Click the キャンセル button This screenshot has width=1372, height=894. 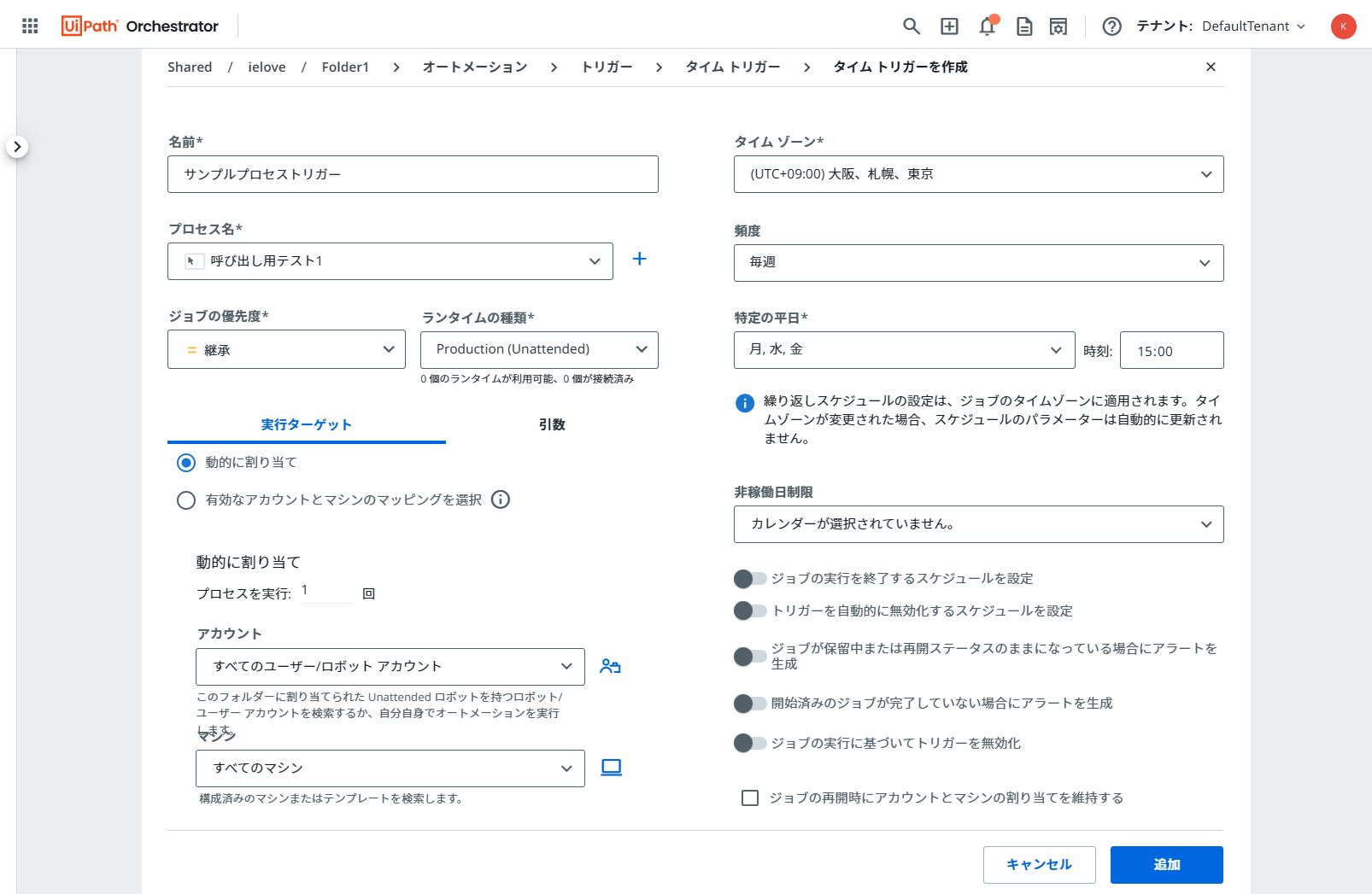click(1039, 865)
